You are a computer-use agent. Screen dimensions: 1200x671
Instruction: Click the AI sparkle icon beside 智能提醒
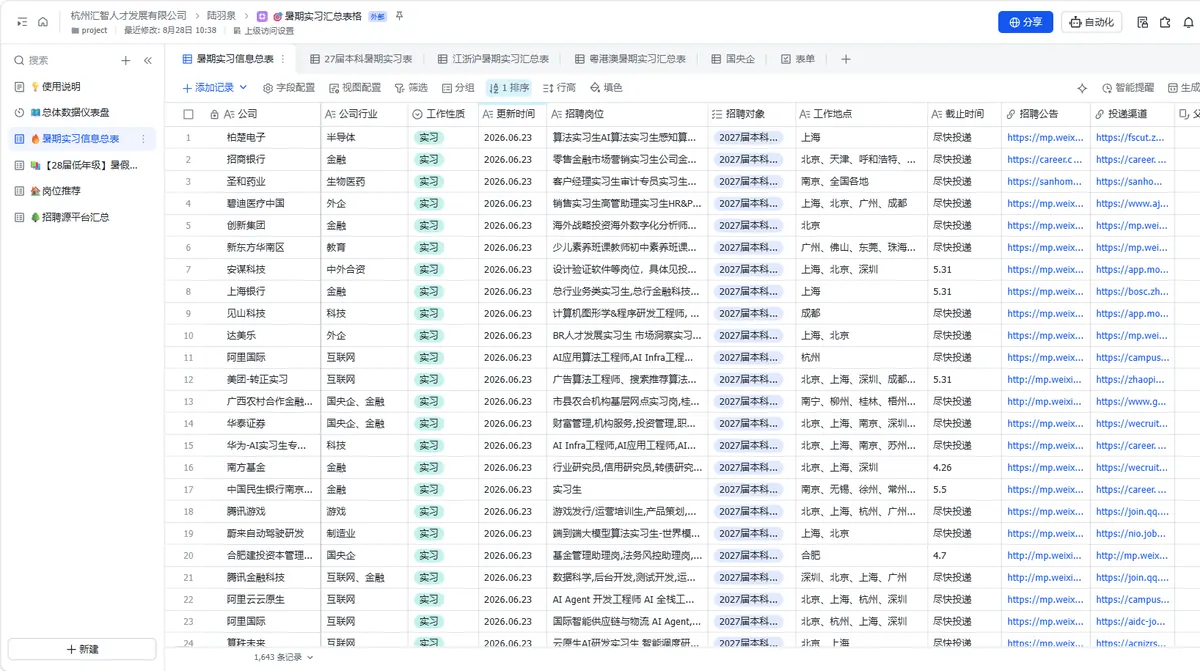coord(1082,88)
